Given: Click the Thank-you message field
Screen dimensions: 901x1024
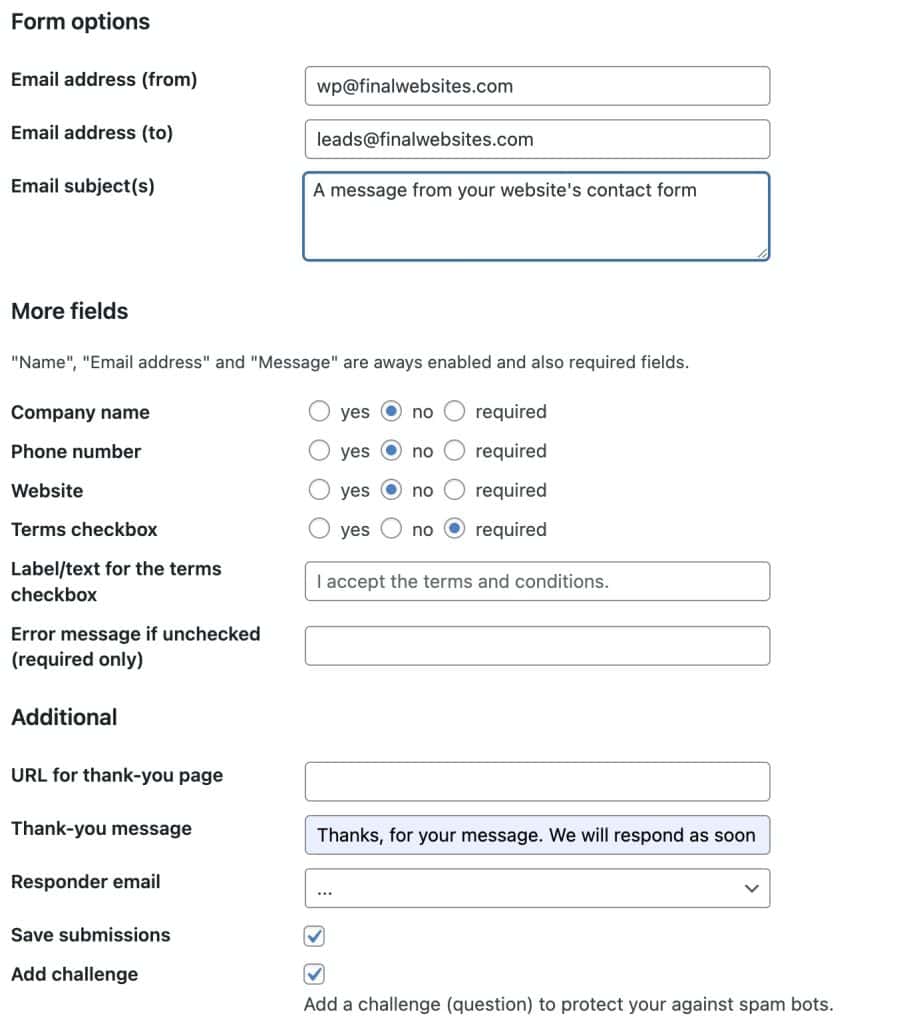Looking at the screenshot, I should pos(536,835).
